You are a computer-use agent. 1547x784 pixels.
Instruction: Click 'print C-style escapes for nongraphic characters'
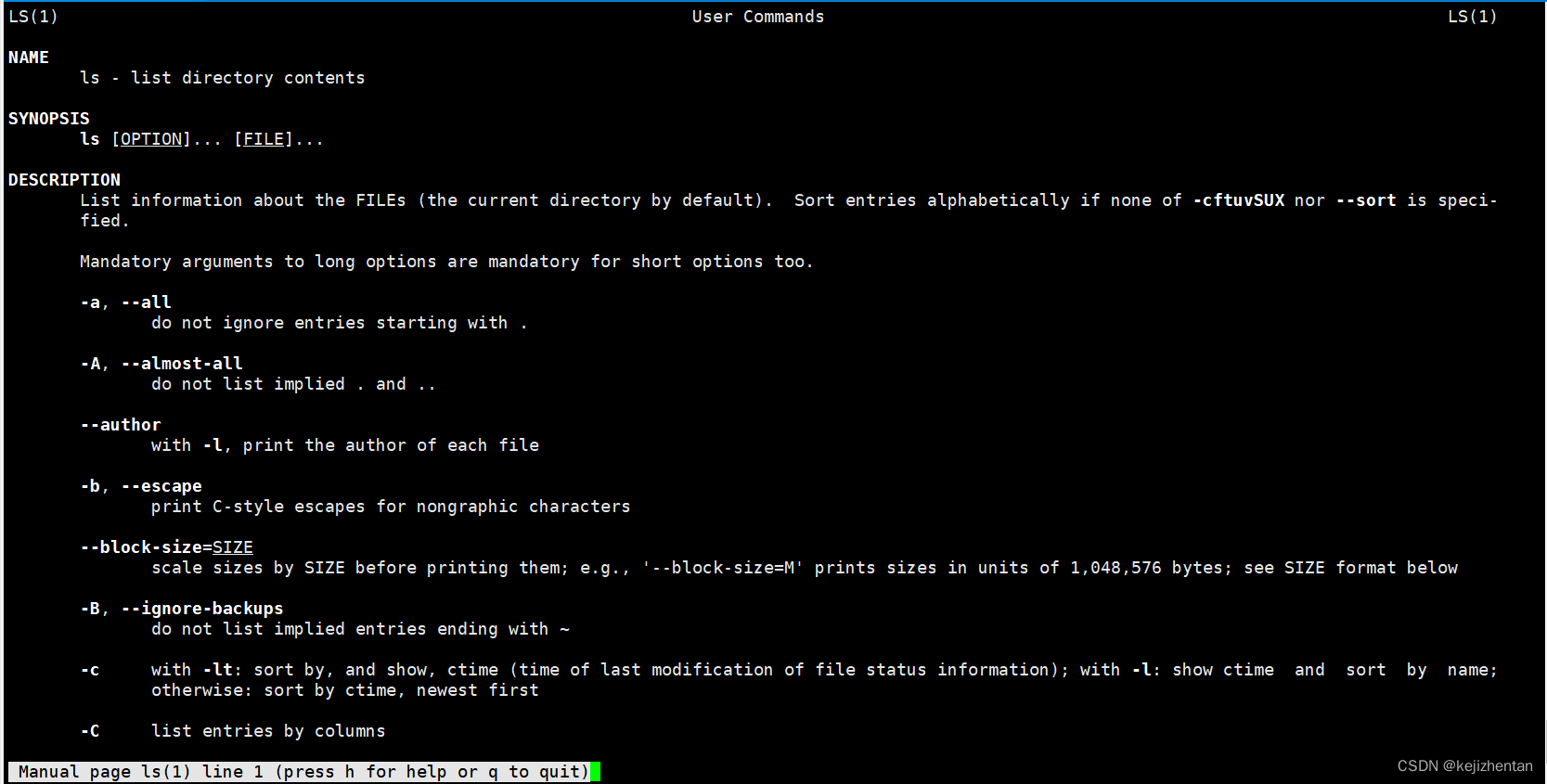391,507
